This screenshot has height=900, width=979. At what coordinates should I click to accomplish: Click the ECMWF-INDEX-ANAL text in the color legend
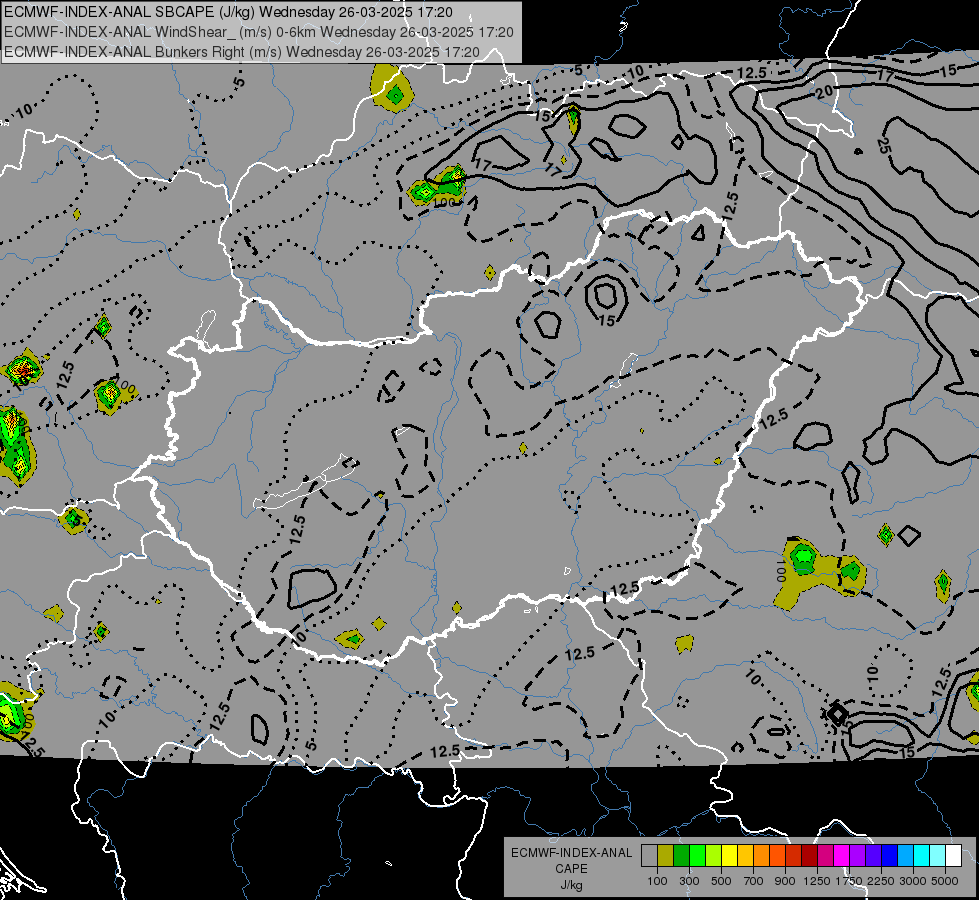point(571,853)
